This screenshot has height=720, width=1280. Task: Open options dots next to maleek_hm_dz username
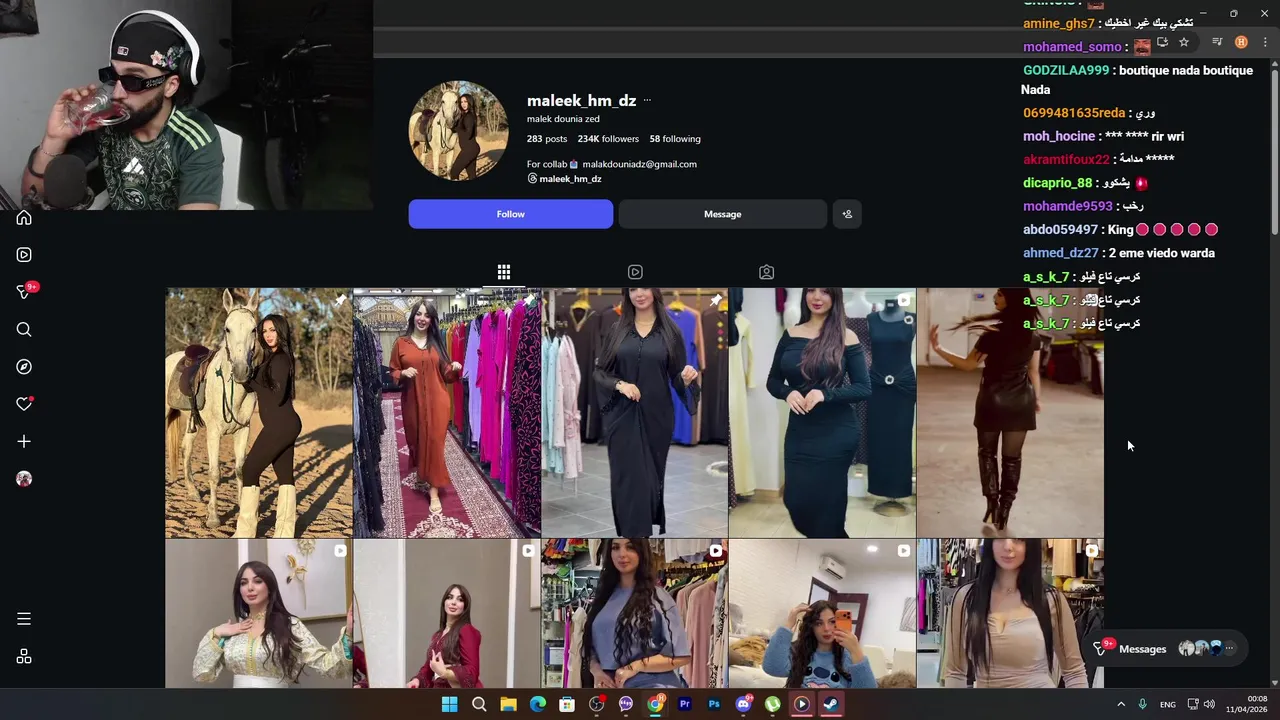647,100
